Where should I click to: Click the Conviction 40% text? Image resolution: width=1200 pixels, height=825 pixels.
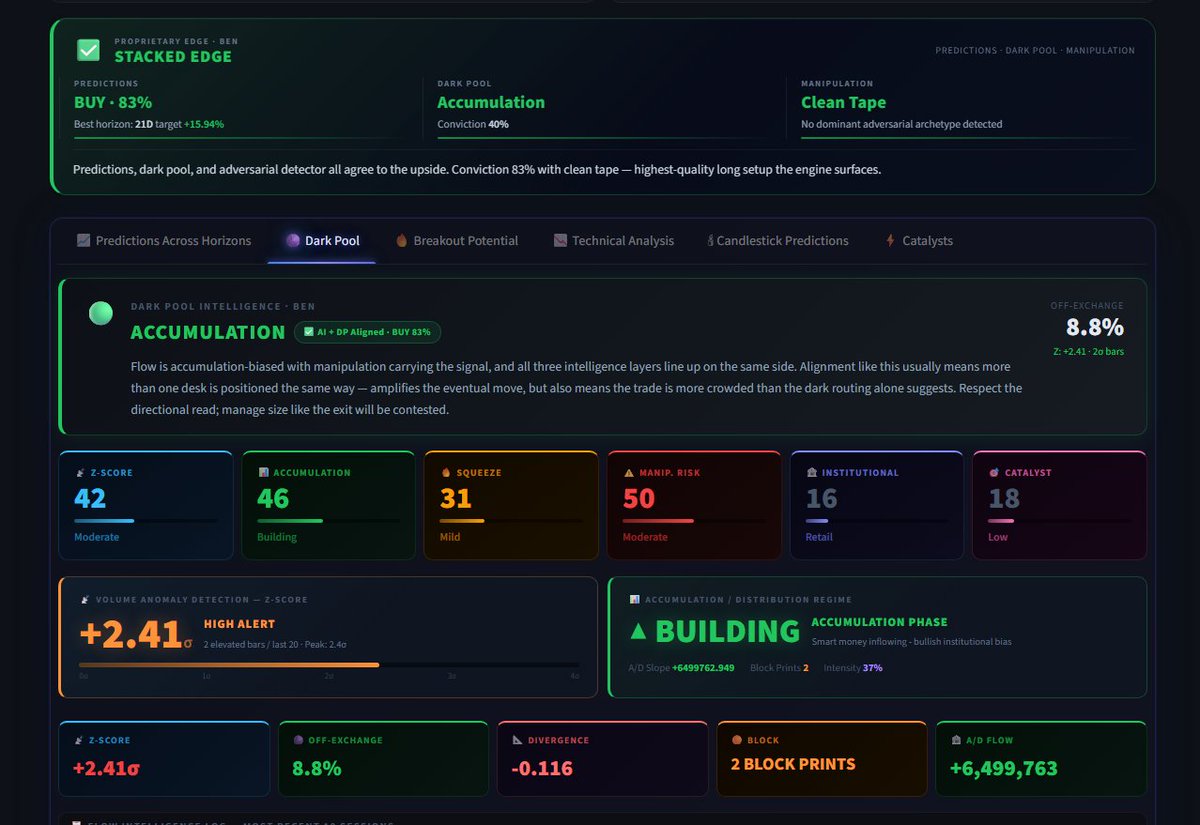pos(473,124)
